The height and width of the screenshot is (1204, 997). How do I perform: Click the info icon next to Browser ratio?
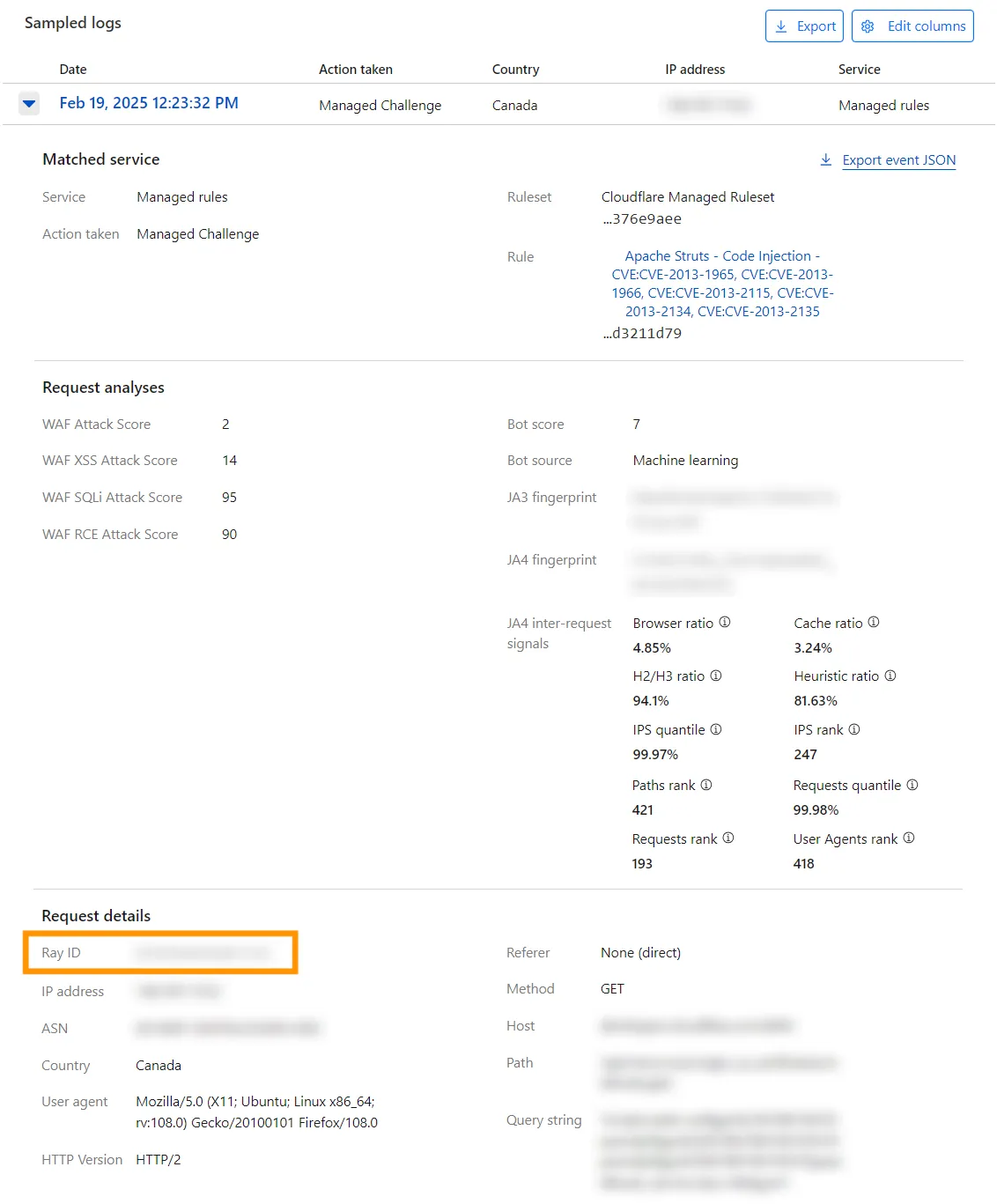click(724, 622)
